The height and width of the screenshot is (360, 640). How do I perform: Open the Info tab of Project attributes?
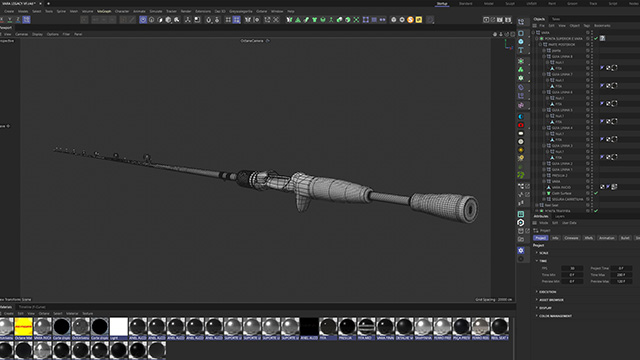click(x=555, y=238)
